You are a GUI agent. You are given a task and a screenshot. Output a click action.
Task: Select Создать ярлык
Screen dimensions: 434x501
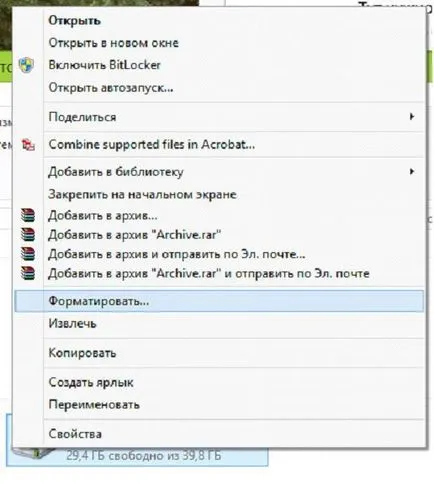coord(219,382)
